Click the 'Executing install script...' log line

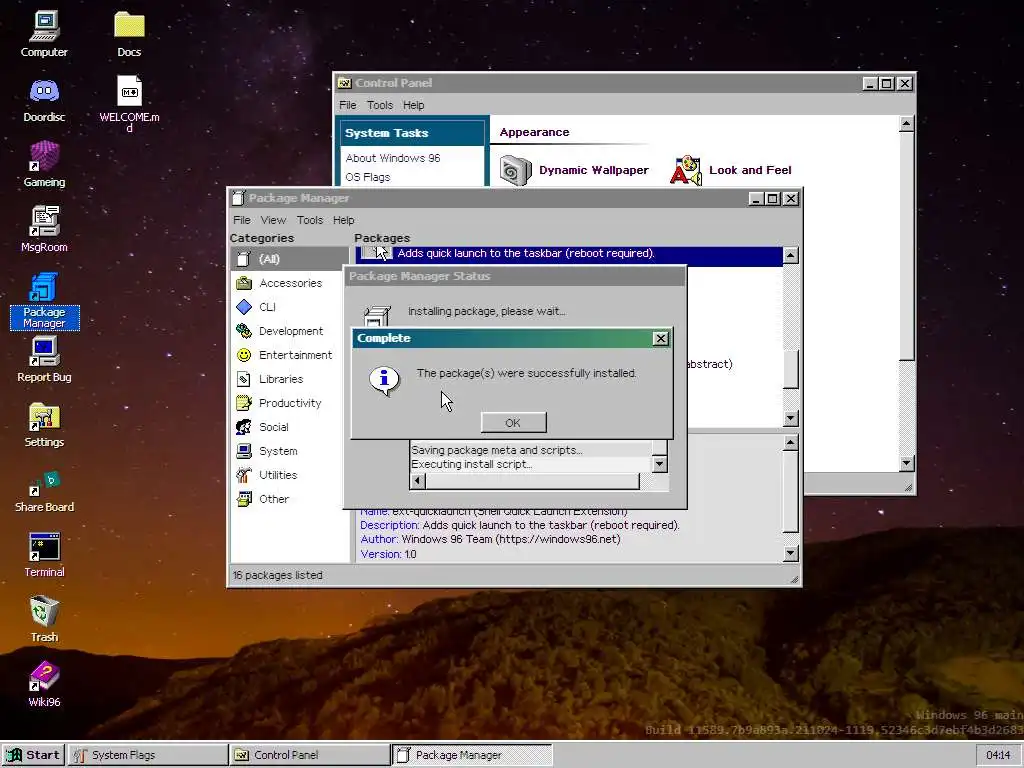coord(472,464)
